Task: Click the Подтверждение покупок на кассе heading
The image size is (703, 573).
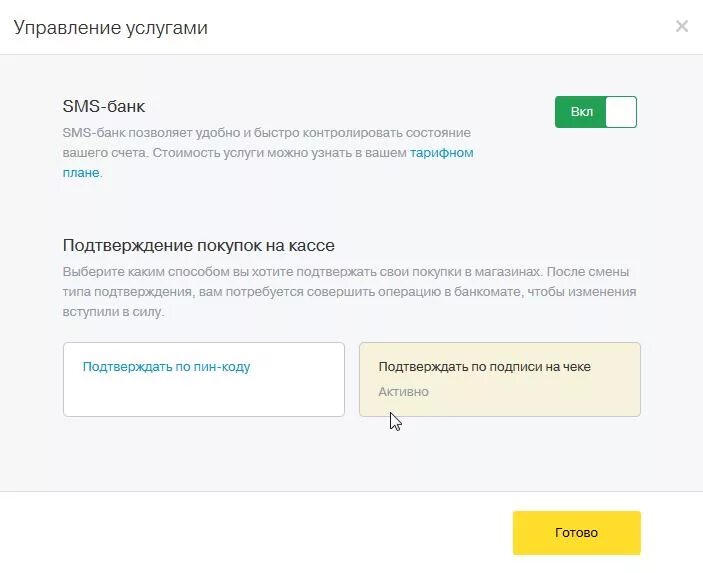Action: pos(198,245)
